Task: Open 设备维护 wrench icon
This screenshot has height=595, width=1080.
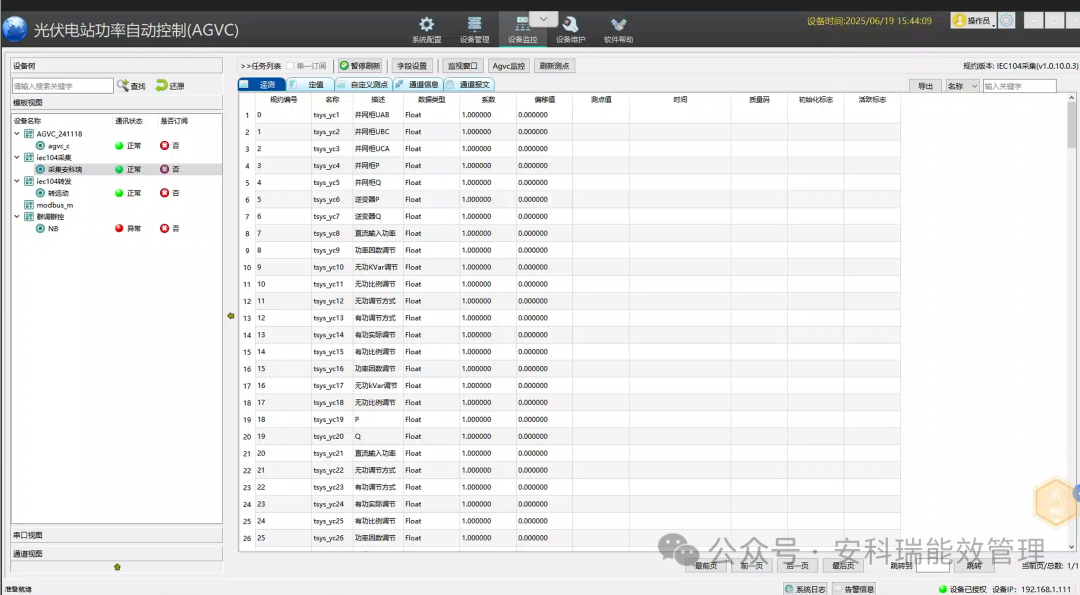Action: 570,25
